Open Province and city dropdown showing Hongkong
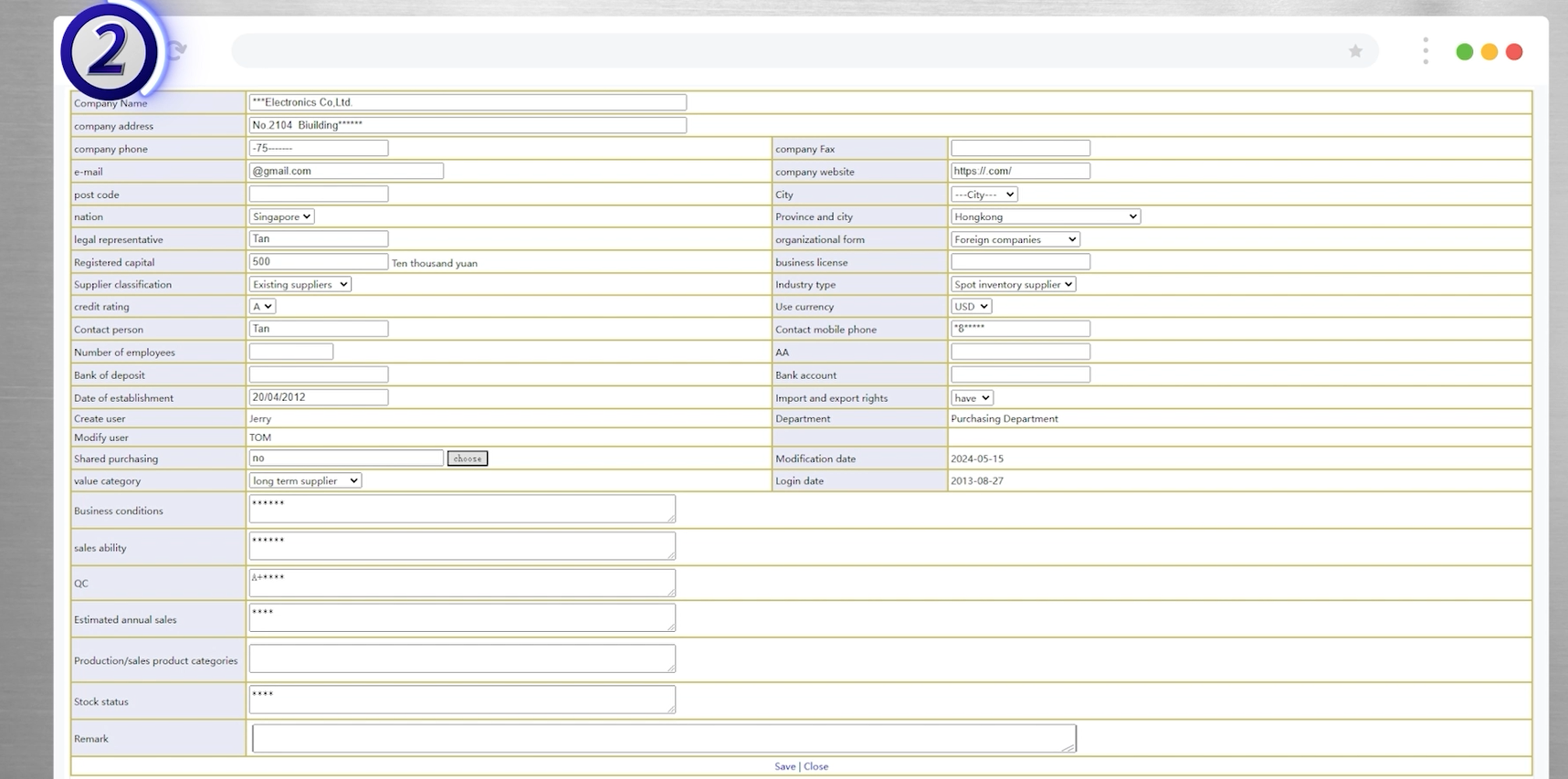 (x=1045, y=216)
